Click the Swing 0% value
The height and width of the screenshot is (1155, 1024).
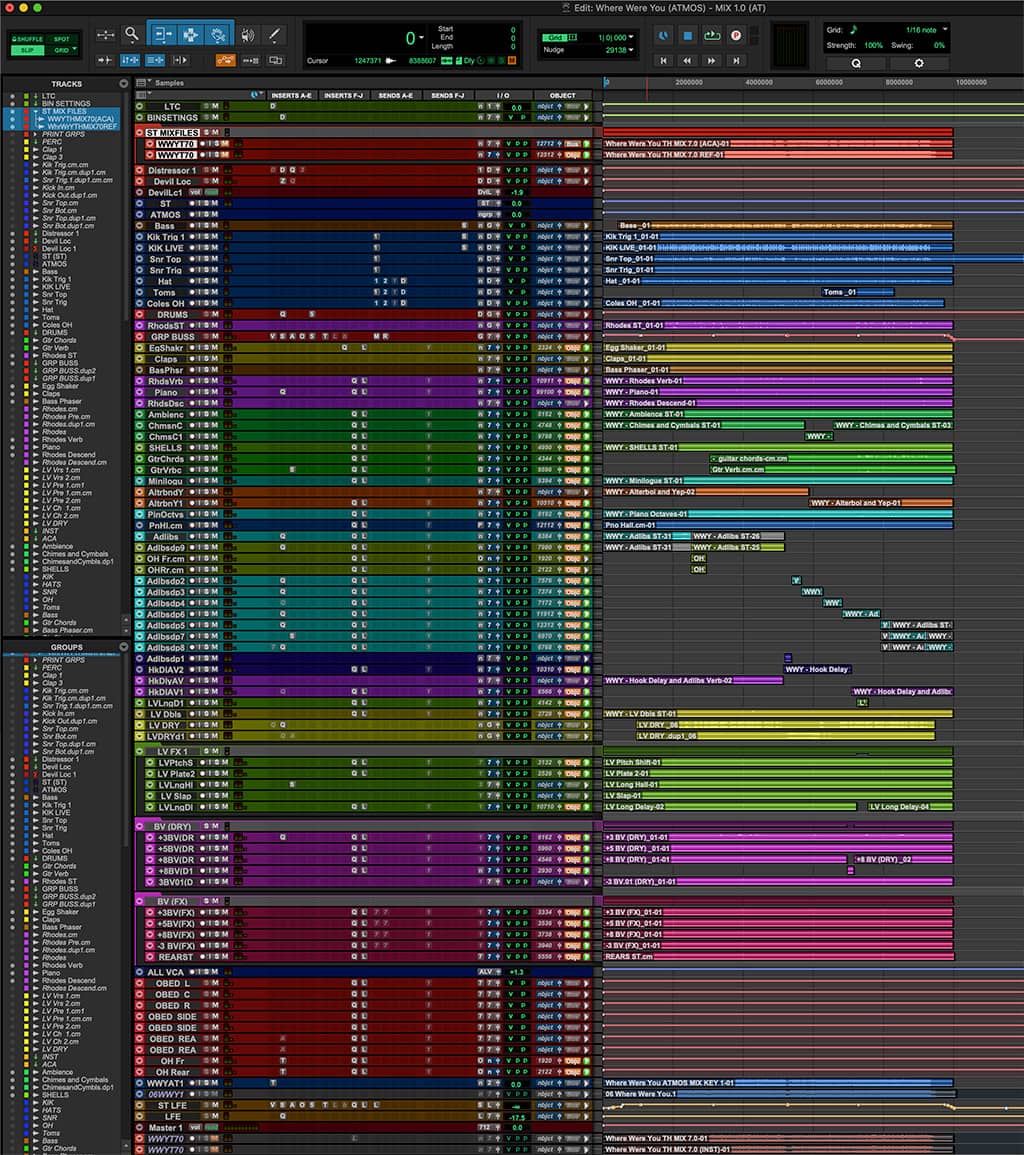pos(939,46)
